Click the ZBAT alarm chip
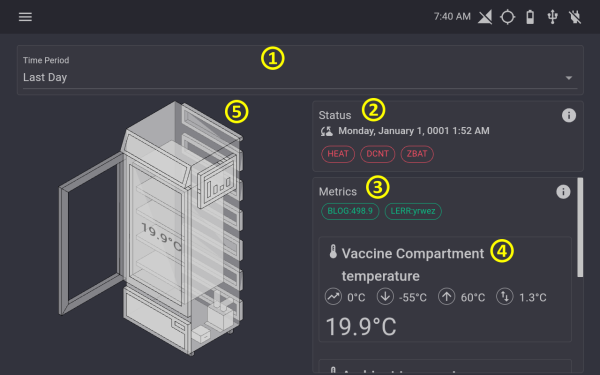This screenshot has height=375, width=600. pyautogui.click(x=417, y=154)
